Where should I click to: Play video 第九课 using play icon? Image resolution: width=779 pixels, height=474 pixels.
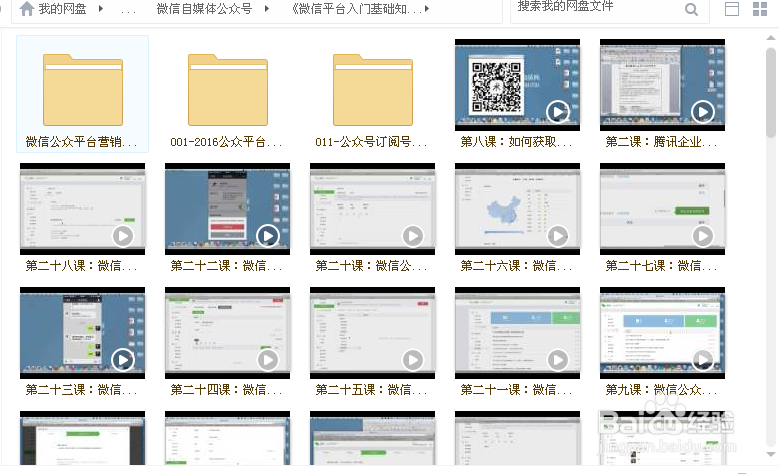pos(702,360)
